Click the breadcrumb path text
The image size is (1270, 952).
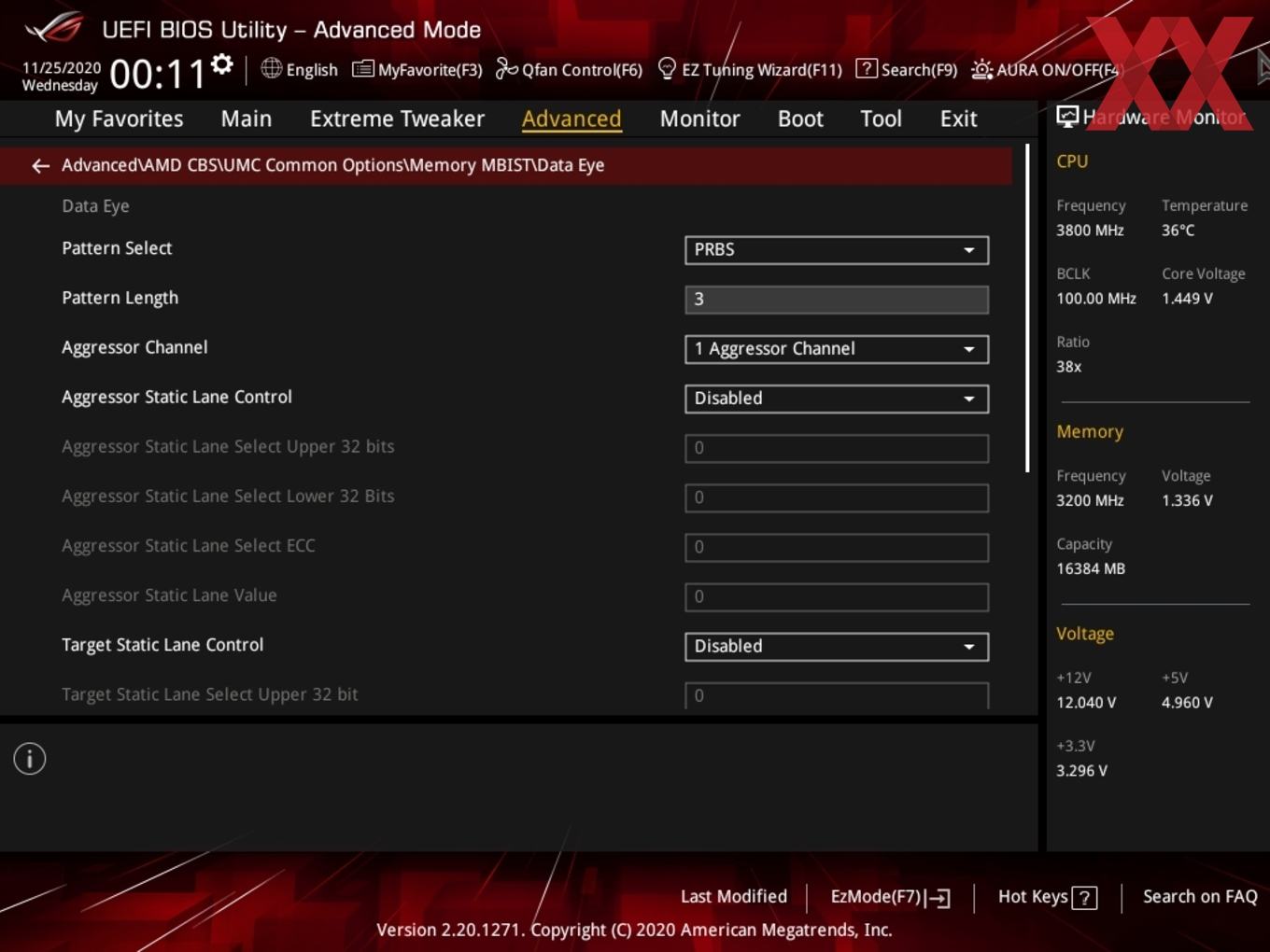(x=332, y=165)
